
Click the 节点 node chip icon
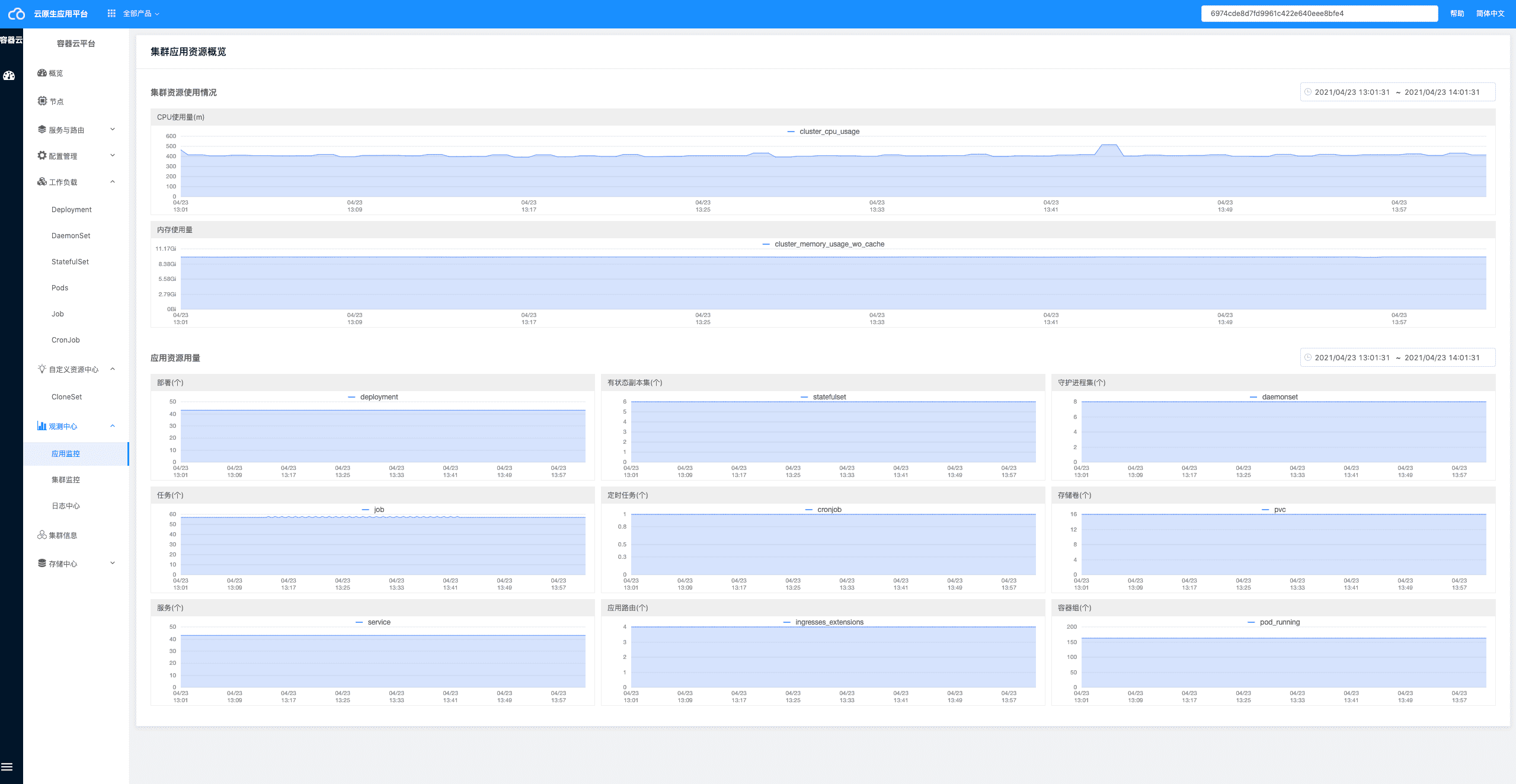click(42, 101)
